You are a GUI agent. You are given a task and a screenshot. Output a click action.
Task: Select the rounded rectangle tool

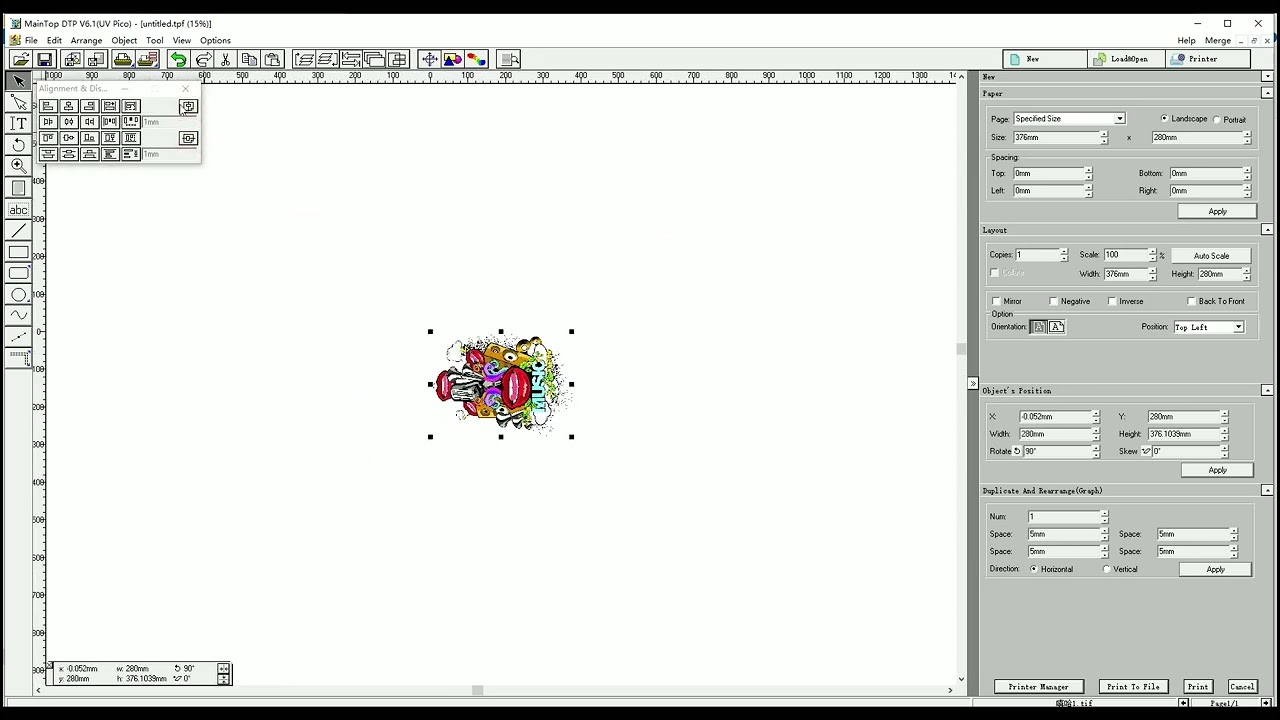tap(18, 273)
